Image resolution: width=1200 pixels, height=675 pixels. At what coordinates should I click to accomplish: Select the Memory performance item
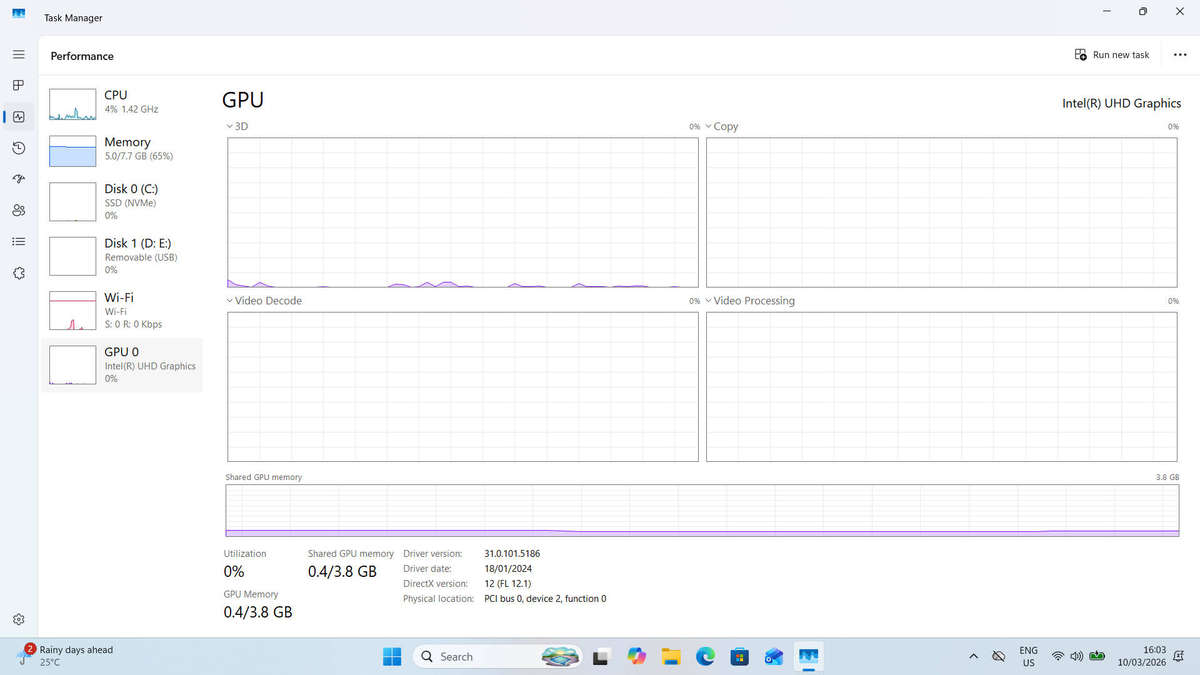pos(122,149)
